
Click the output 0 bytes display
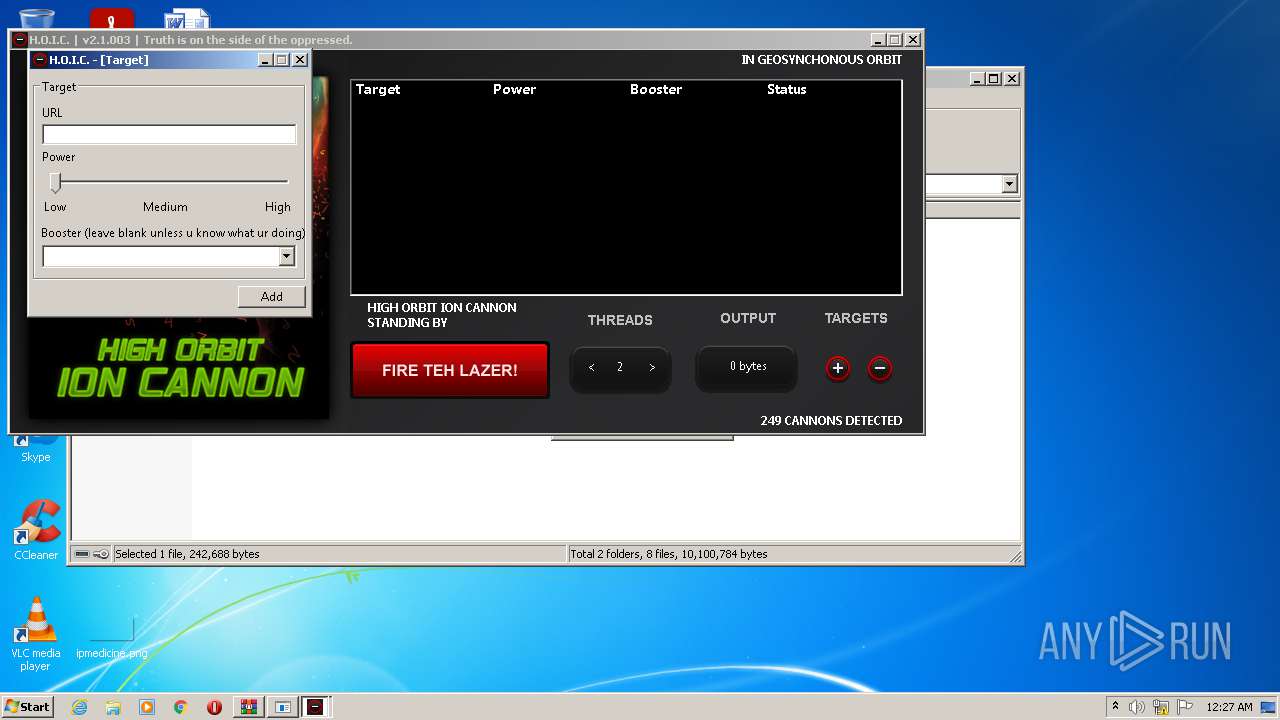747,367
